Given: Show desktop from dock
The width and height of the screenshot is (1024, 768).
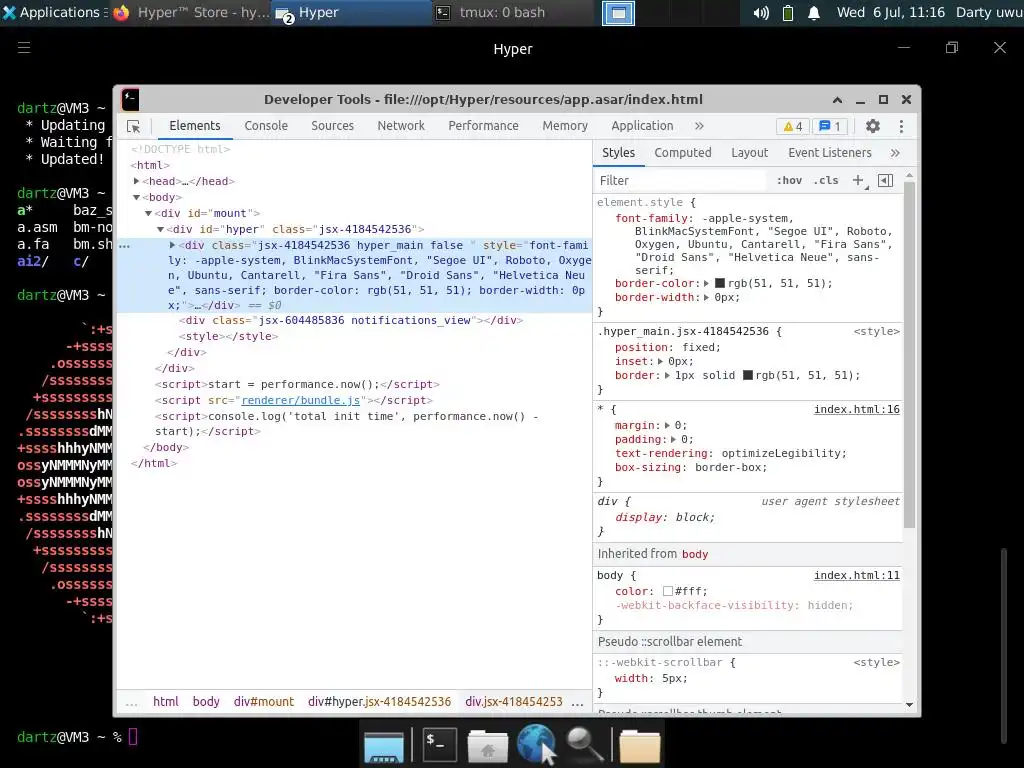Looking at the screenshot, I should [x=384, y=747].
